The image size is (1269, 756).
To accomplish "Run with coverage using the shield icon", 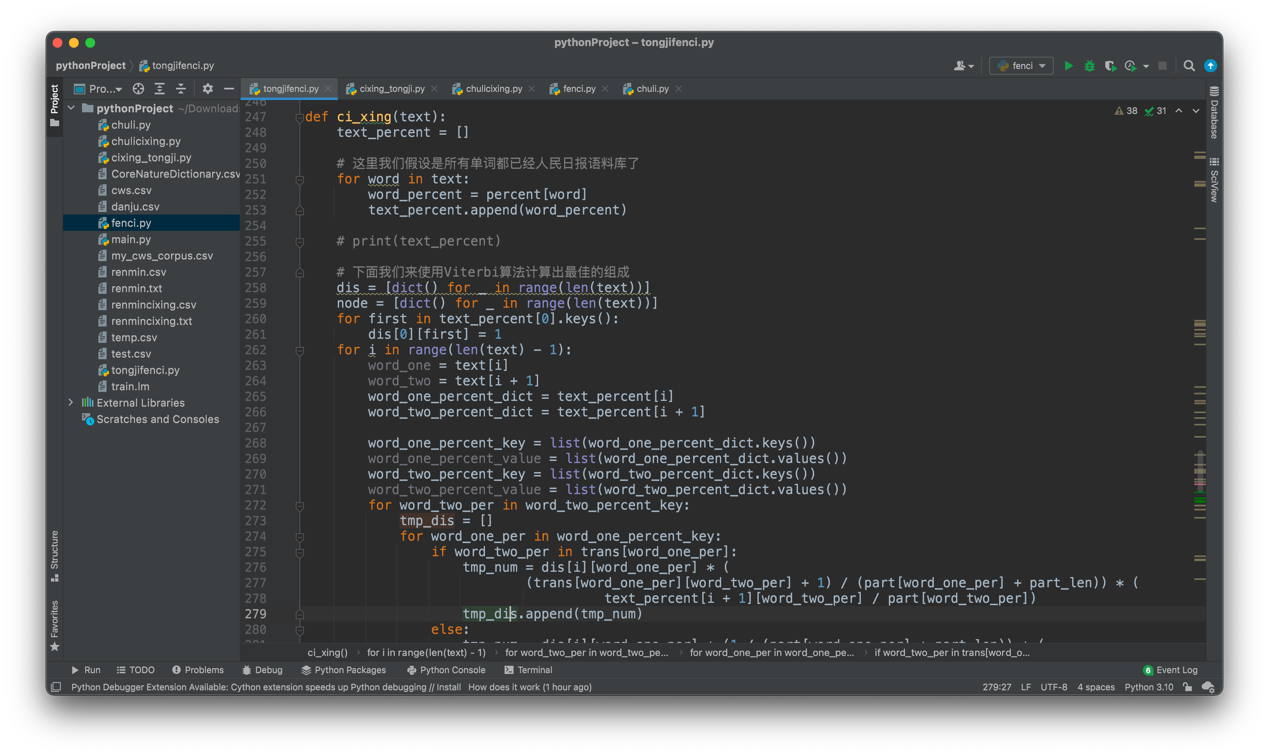I will (x=1110, y=66).
